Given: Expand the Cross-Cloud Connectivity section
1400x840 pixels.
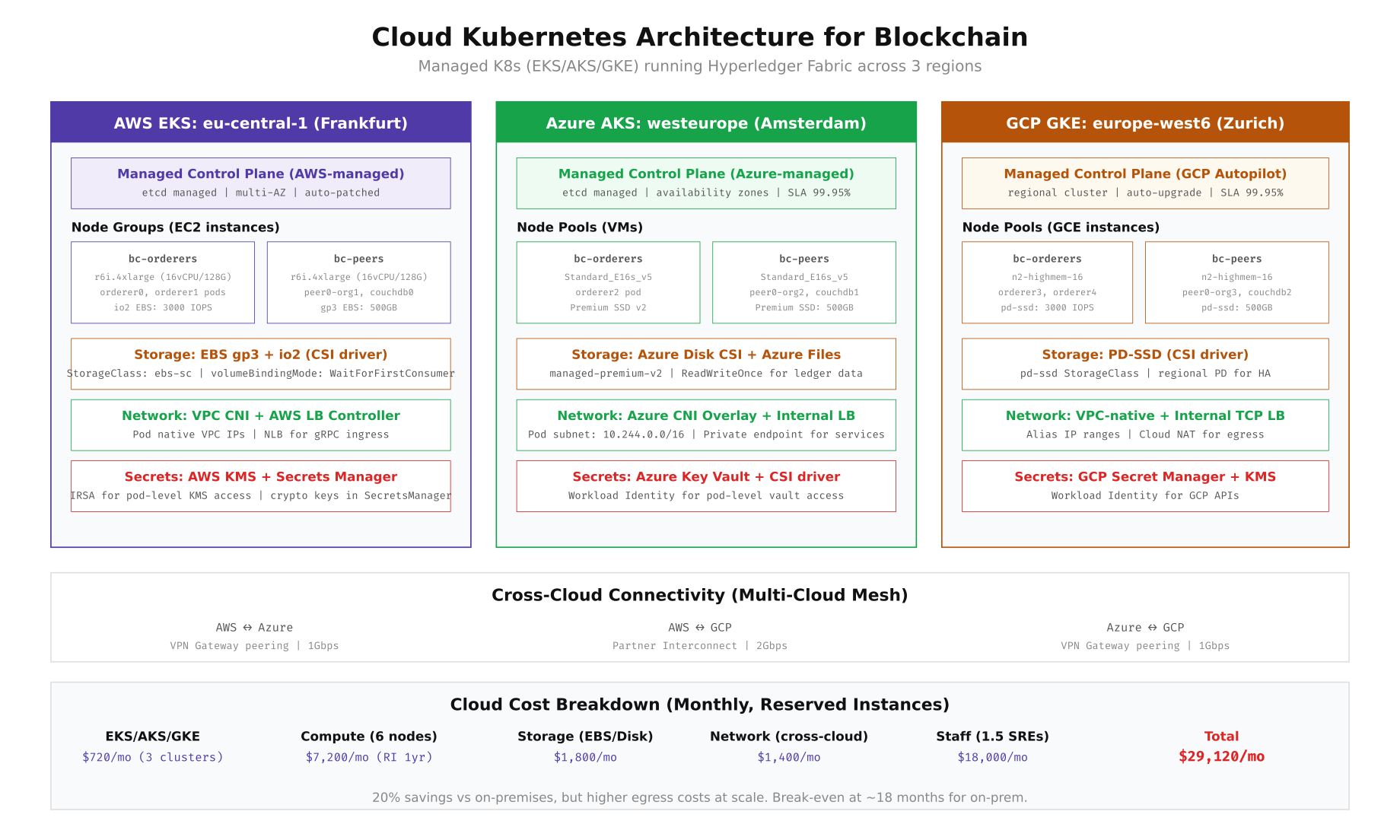Looking at the screenshot, I should (x=700, y=595).
